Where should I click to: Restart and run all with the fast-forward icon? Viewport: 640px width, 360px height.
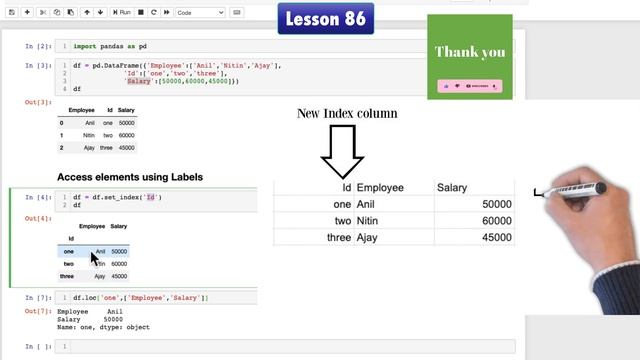coord(167,13)
